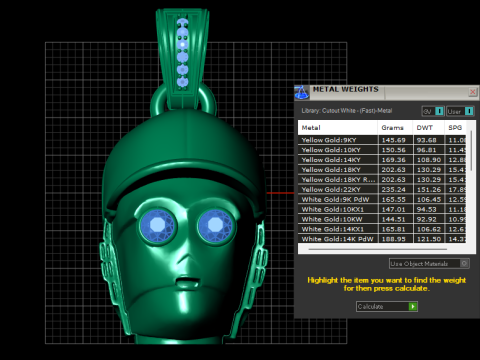
Task: Click the 150.56 grams cell
Action: point(395,150)
